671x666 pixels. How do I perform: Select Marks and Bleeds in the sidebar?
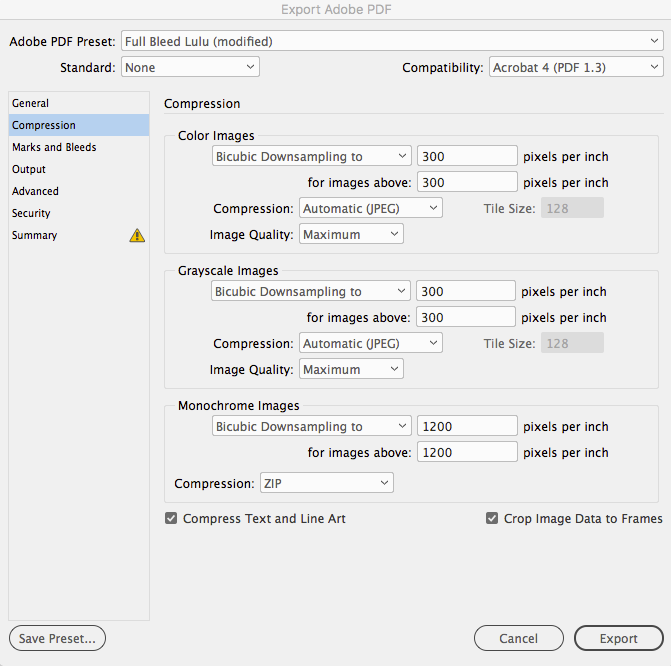click(79, 147)
